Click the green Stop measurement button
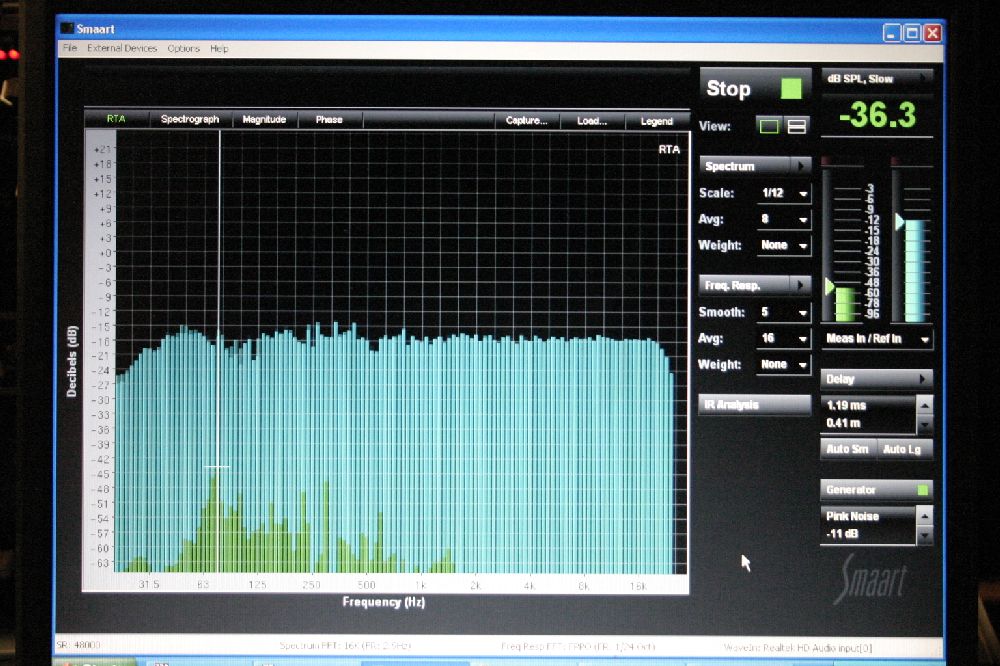Screen dimensions: 1000x666 point(791,89)
